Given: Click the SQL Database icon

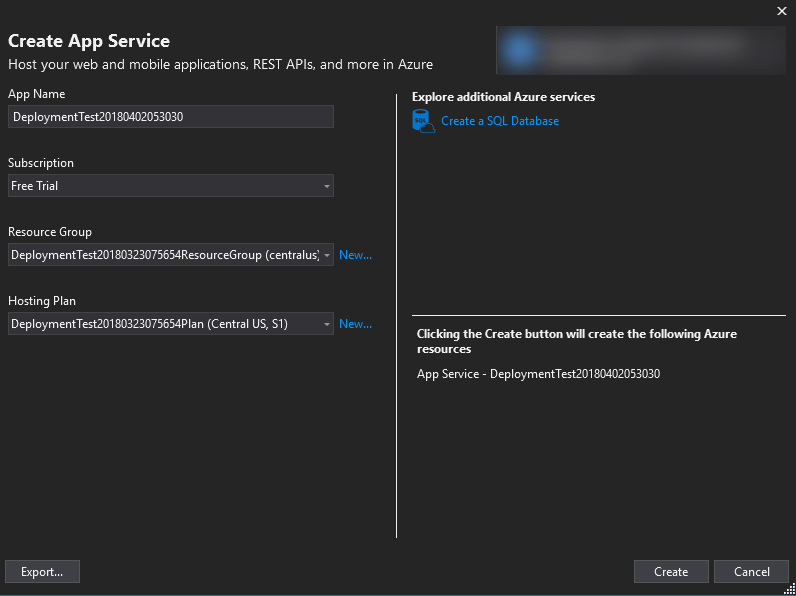Looking at the screenshot, I should pyautogui.click(x=423, y=121).
